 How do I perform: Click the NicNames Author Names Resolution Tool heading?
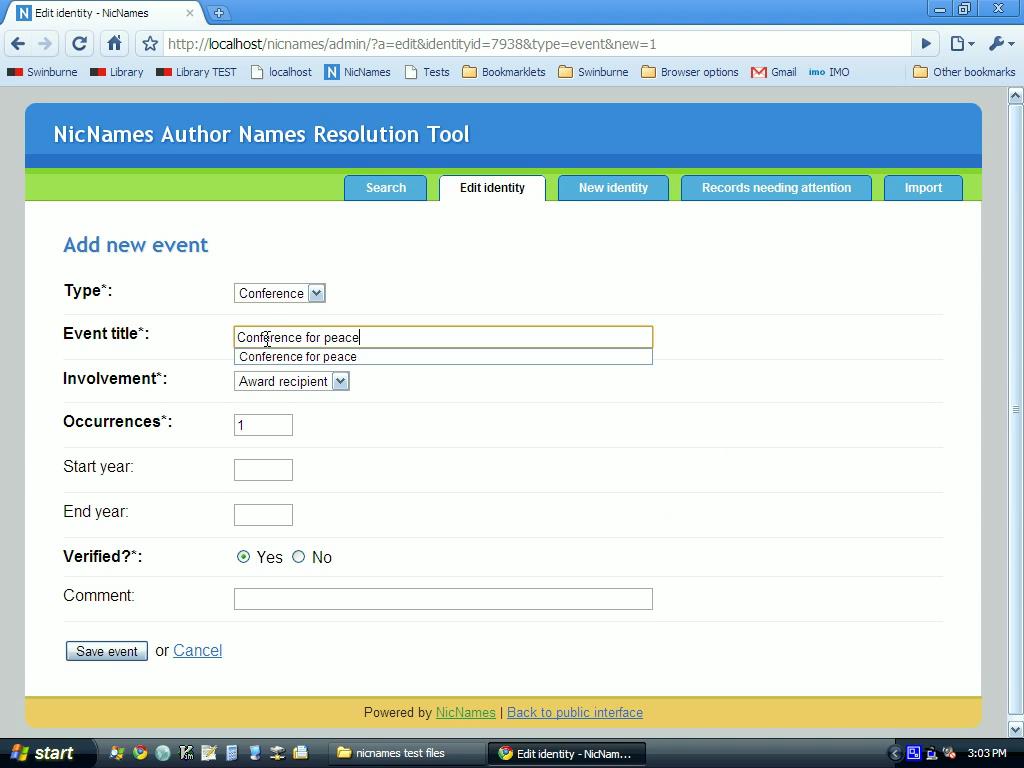pyautogui.click(x=261, y=134)
